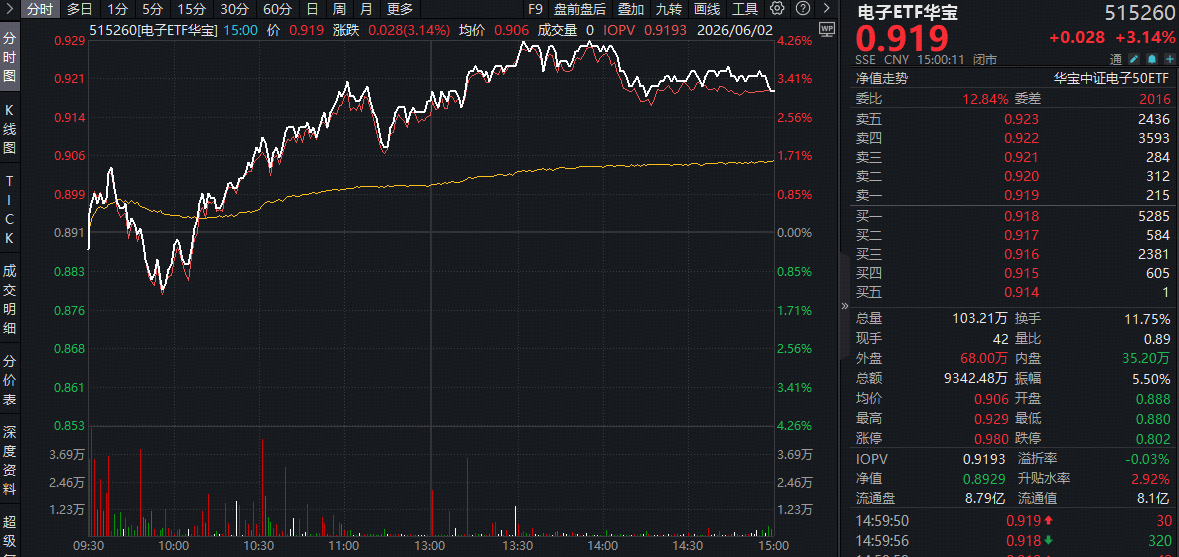Click the 通 badge near price header
Viewport: 1179px width, 557px height.
point(1117,59)
